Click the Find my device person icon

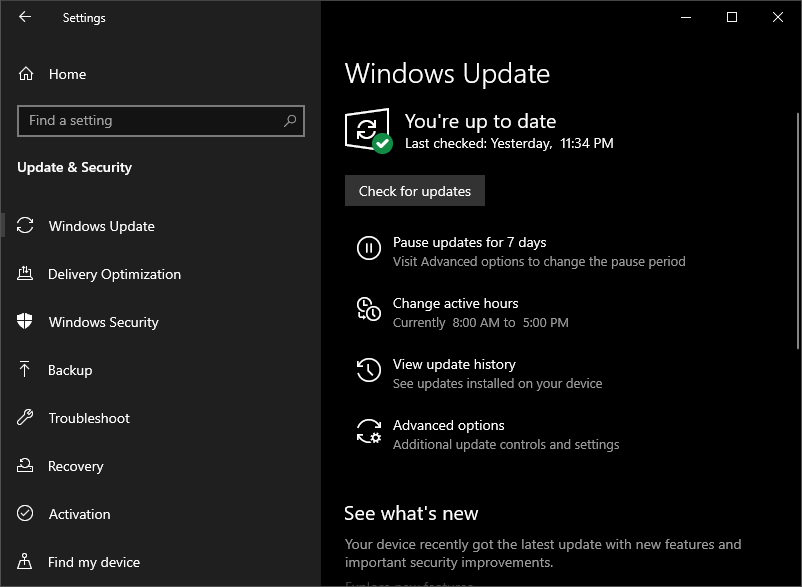[x=25, y=561]
